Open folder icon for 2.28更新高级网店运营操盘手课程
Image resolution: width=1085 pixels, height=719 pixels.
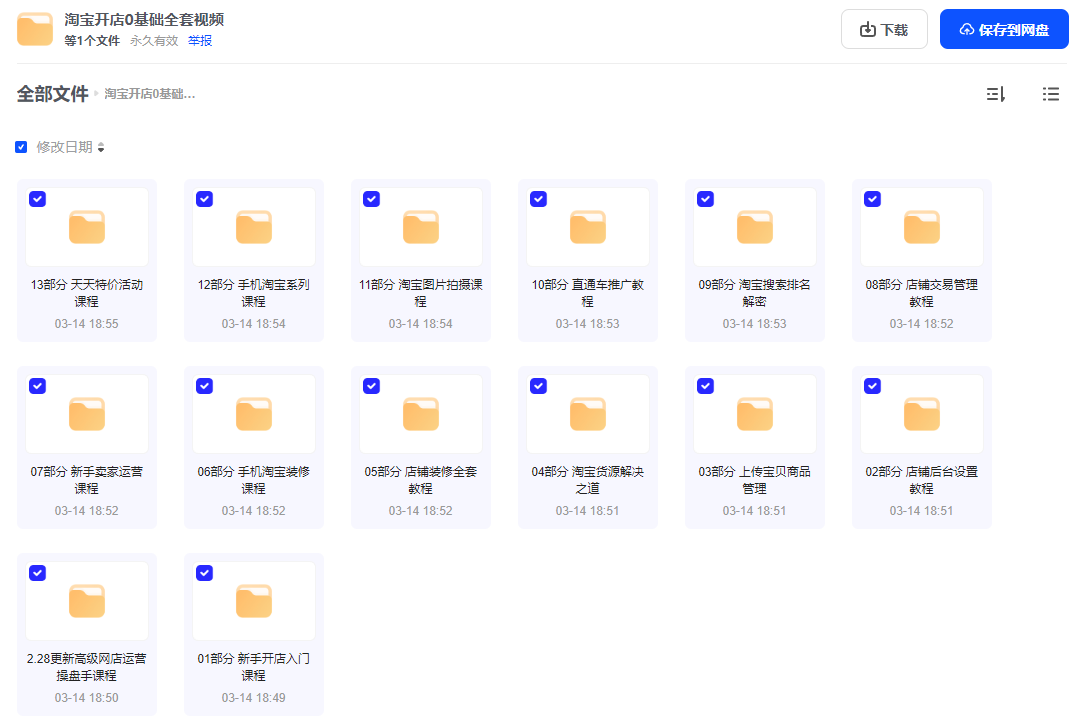coord(86,601)
